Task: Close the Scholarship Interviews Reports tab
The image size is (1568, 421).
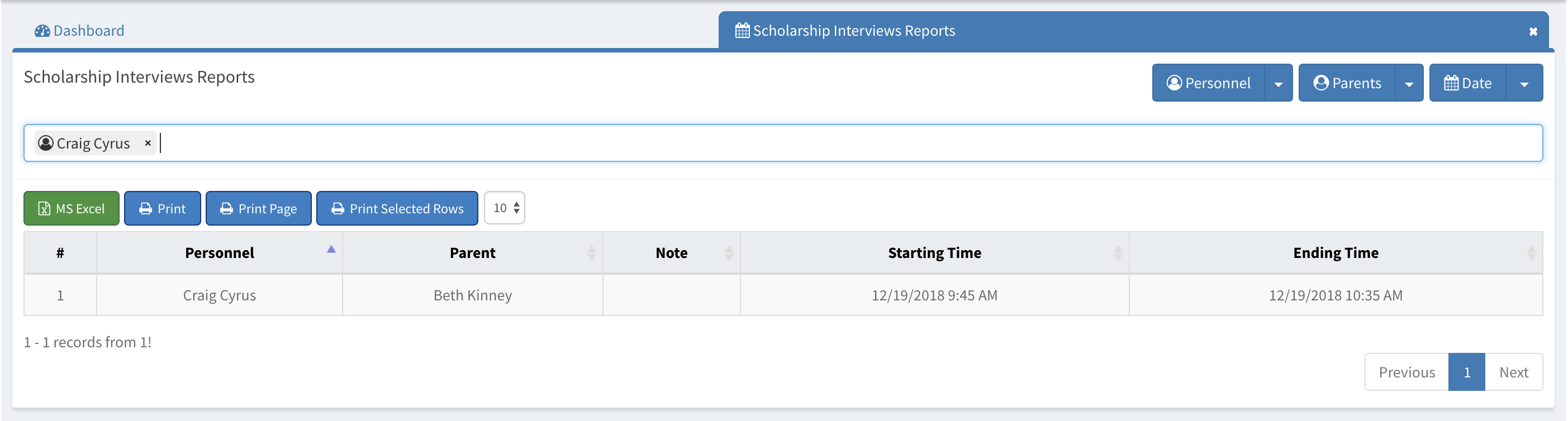Action: coord(1533,31)
